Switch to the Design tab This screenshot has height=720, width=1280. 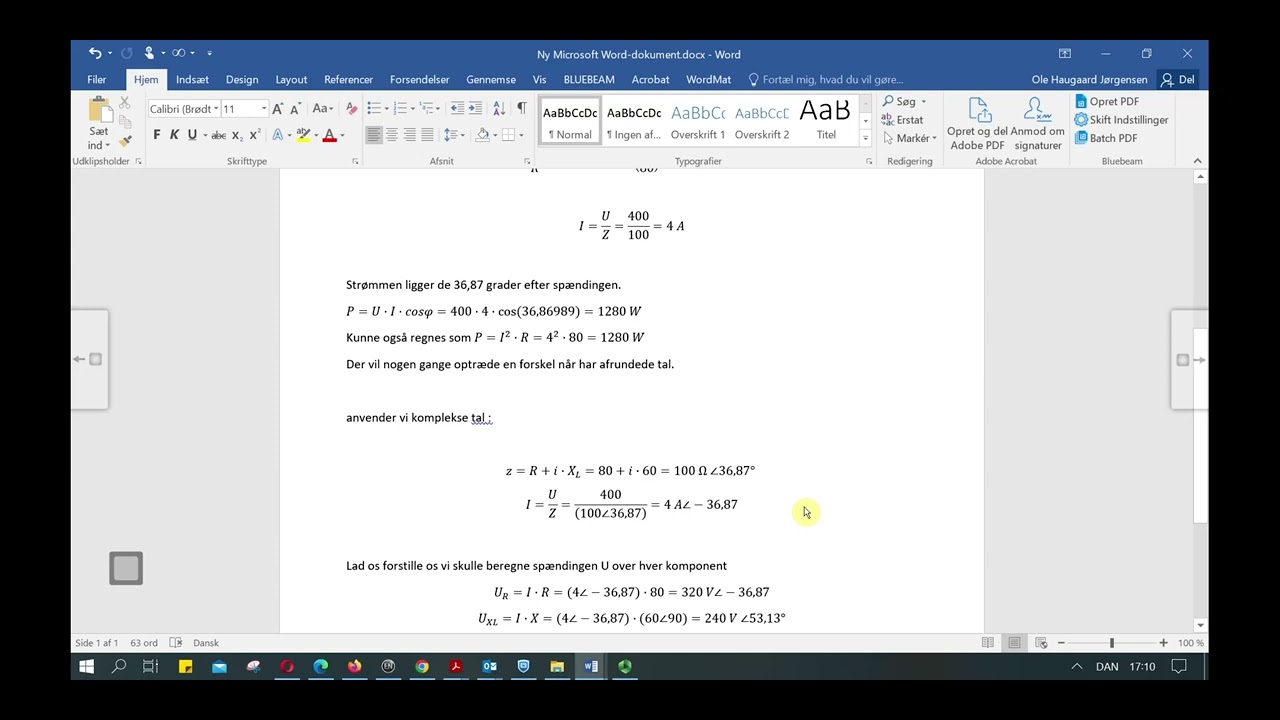coord(242,79)
